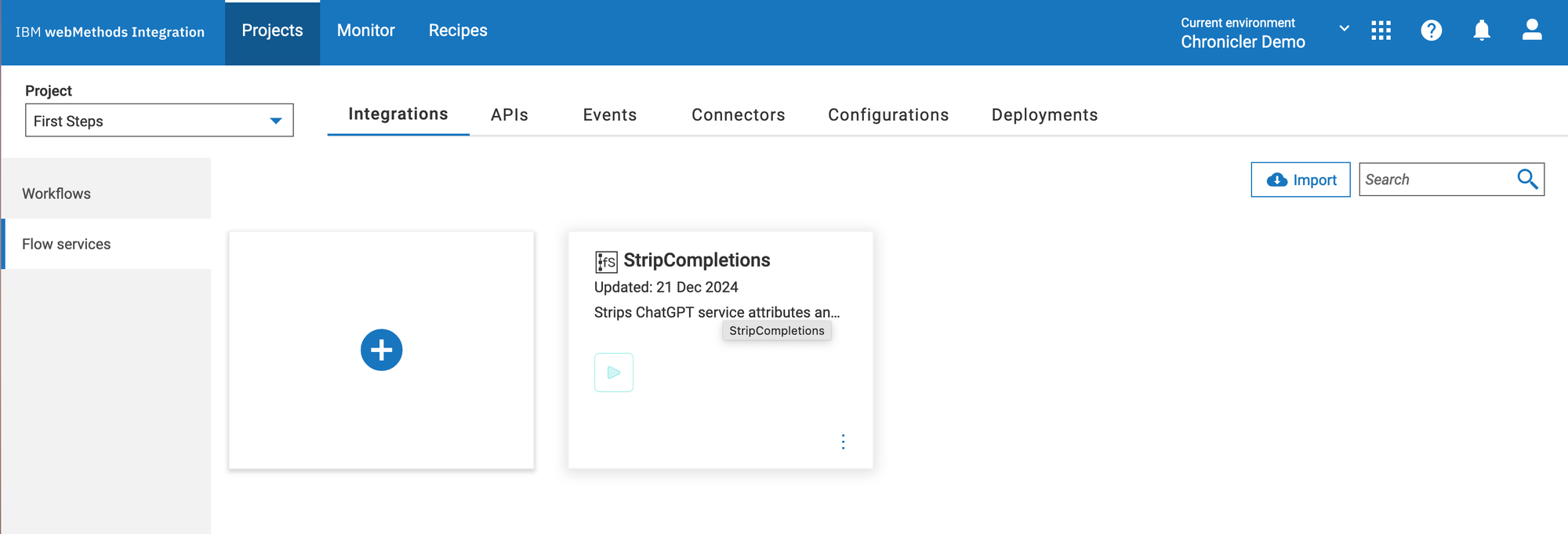This screenshot has height=534, width=1568.
Task: Switch to the APIs tab
Action: point(510,115)
